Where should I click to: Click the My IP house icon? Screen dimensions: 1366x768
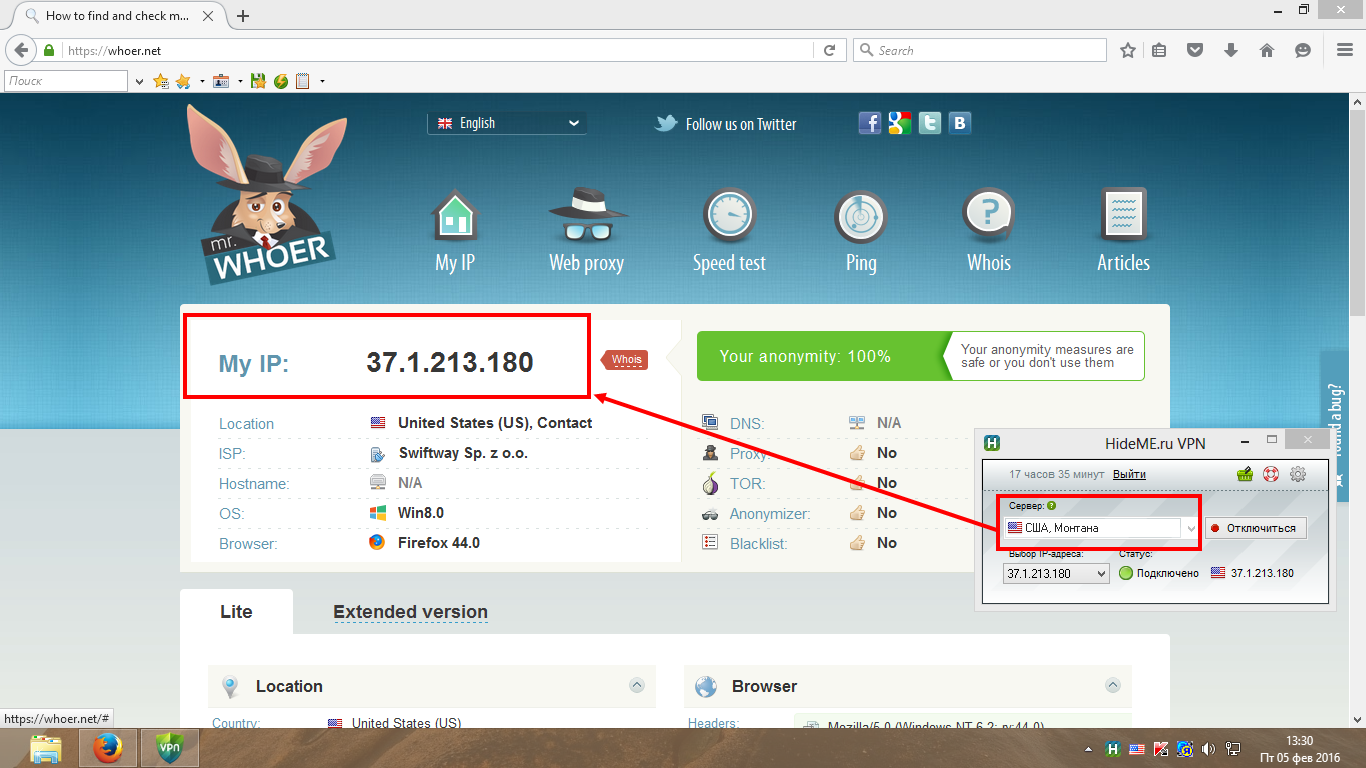pos(454,215)
